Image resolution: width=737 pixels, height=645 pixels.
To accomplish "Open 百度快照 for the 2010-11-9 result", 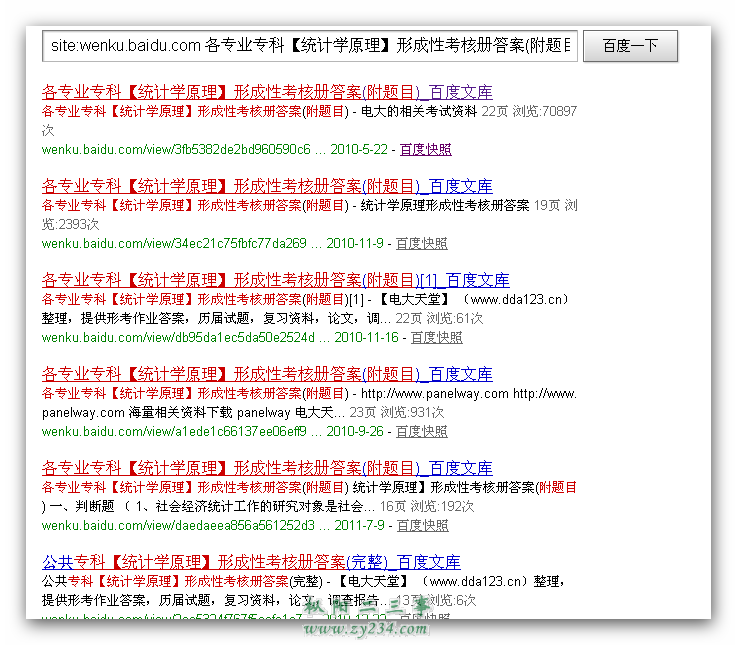I will pyautogui.click(x=422, y=244).
